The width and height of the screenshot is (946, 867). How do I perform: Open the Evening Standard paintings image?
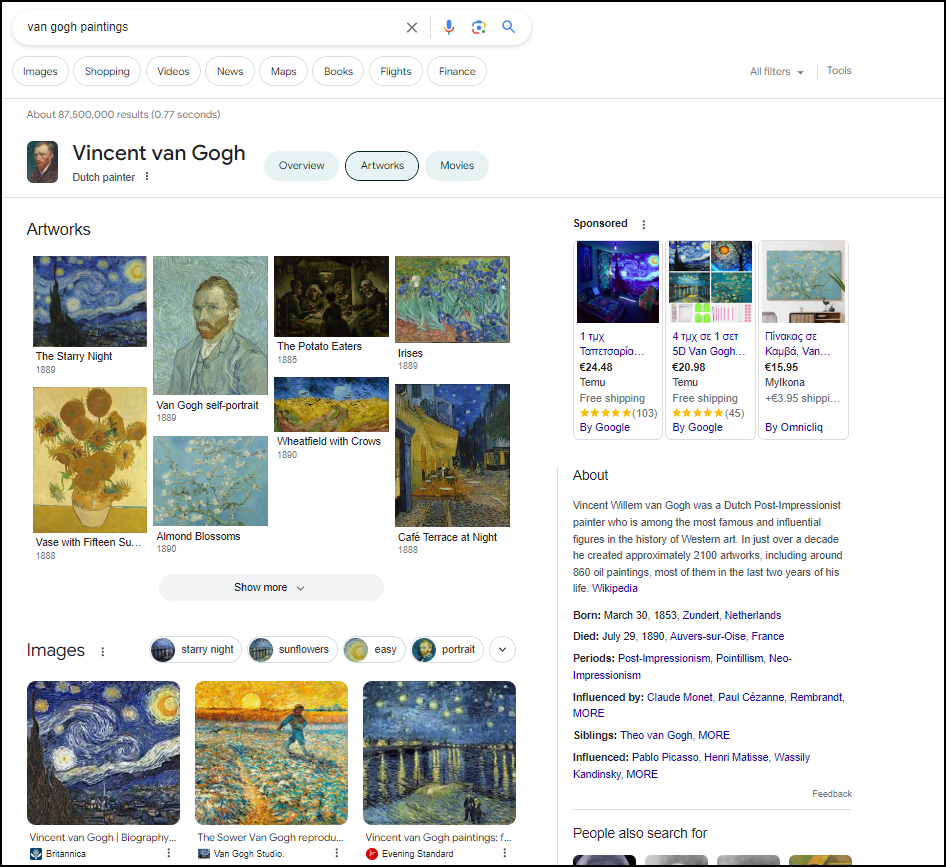439,753
